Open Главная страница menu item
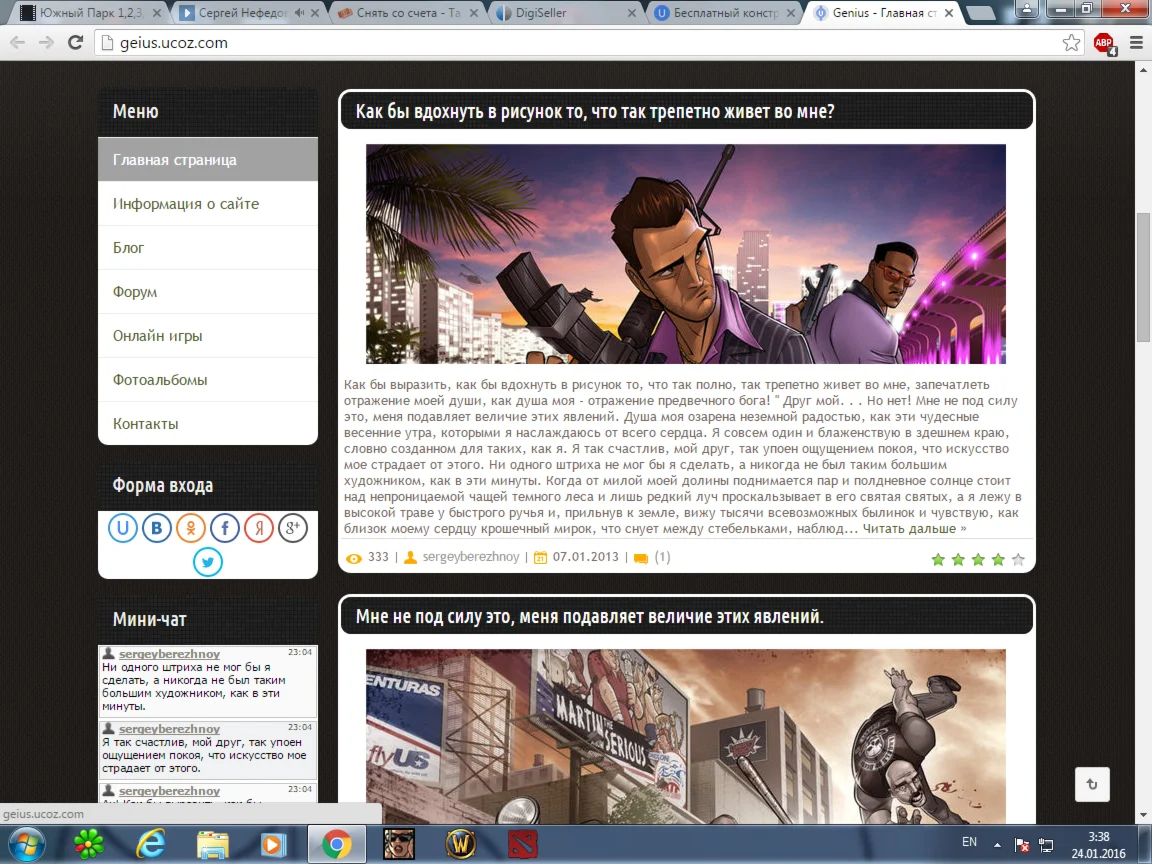This screenshot has height=864, width=1152. click(208, 159)
